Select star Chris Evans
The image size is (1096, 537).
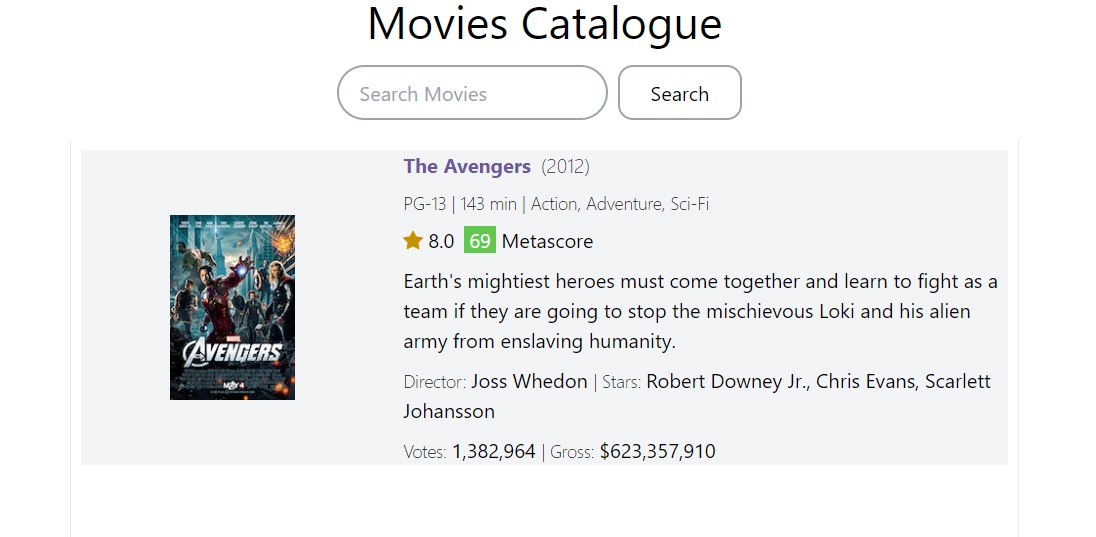pos(866,381)
